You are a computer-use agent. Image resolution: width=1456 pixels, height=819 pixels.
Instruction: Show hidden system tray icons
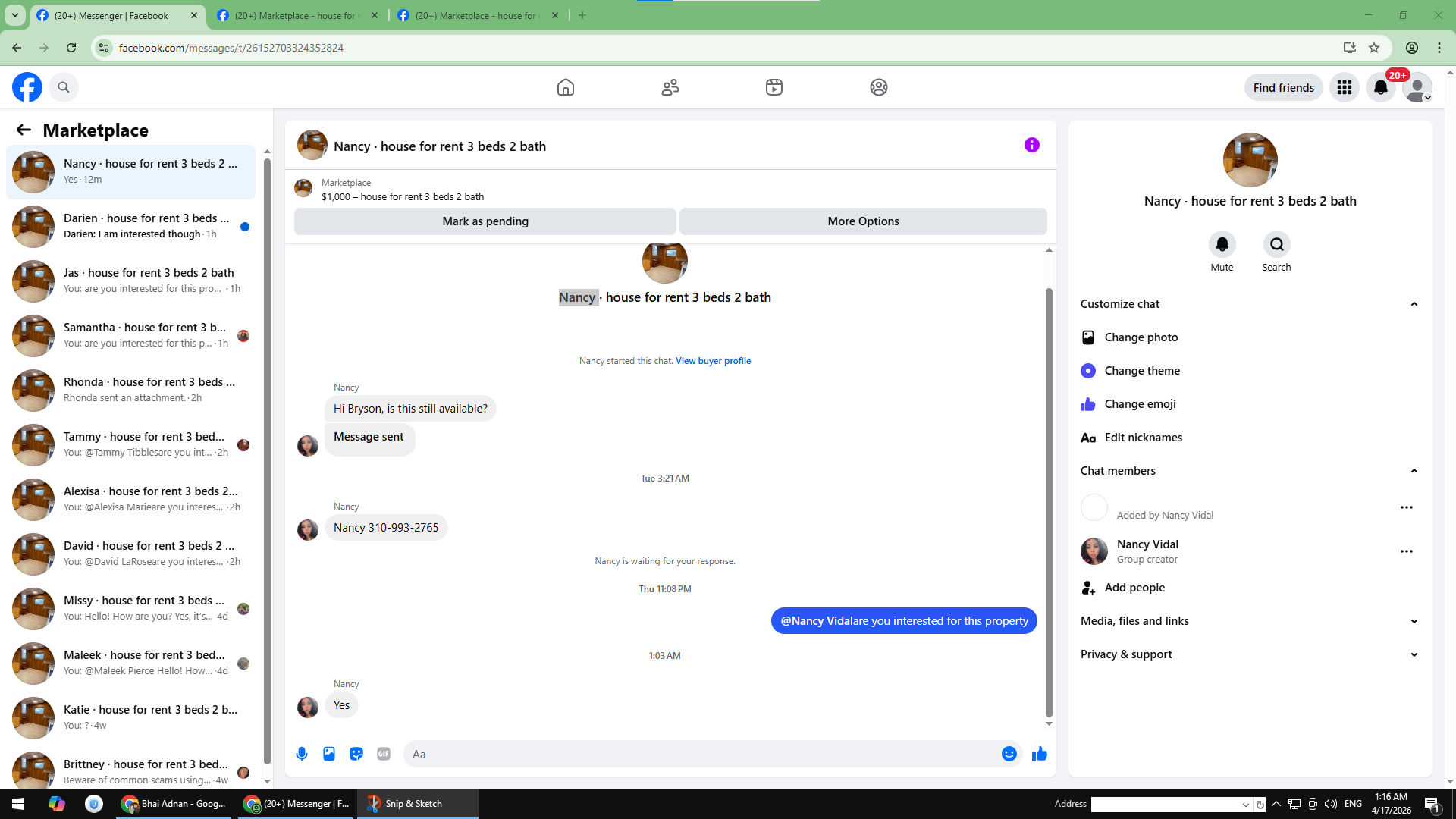[x=1276, y=804]
